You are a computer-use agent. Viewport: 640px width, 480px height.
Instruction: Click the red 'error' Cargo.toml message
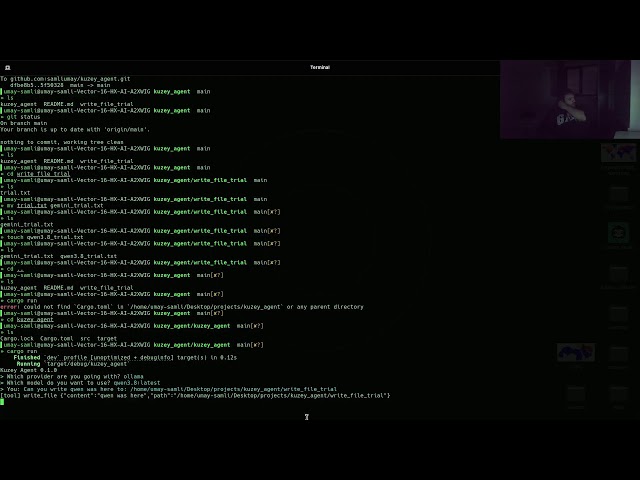click(182, 307)
